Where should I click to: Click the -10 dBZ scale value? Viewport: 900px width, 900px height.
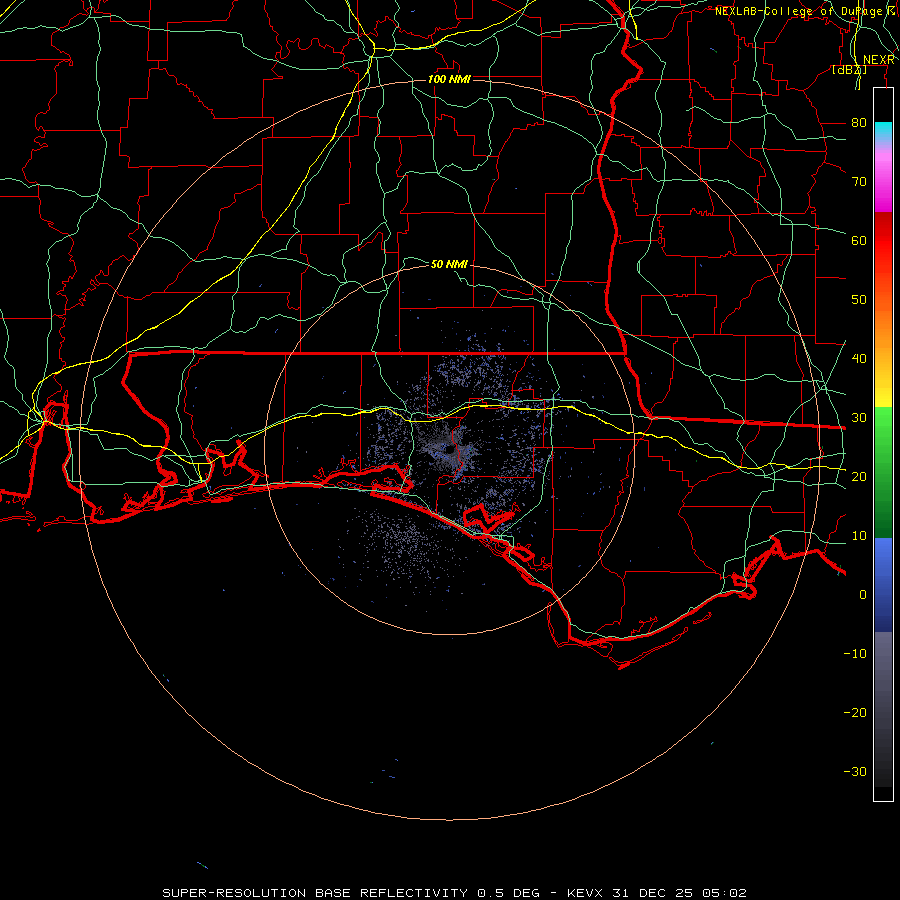[x=855, y=654]
